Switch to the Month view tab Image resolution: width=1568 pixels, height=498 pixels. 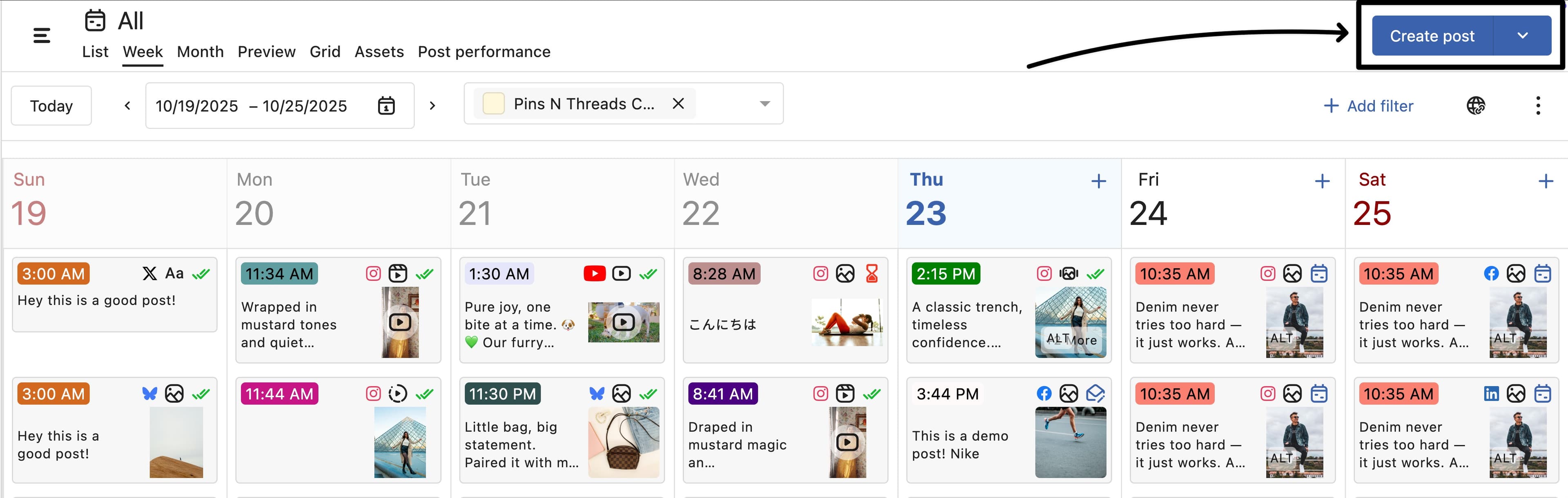point(200,52)
